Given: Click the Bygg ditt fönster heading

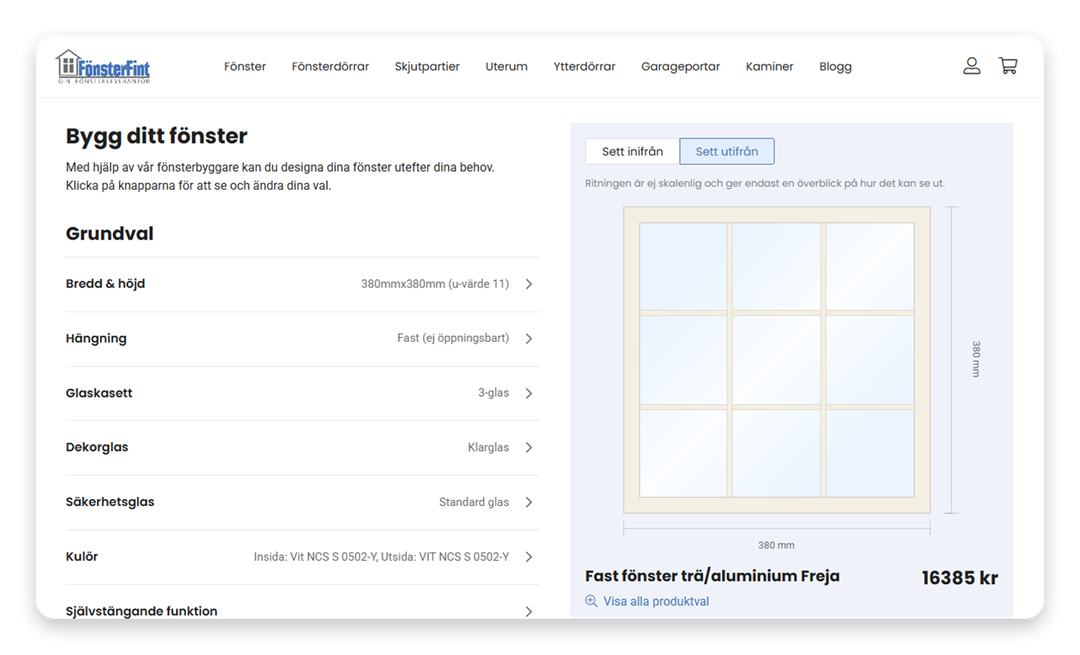Looking at the screenshot, I should [x=156, y=136].
